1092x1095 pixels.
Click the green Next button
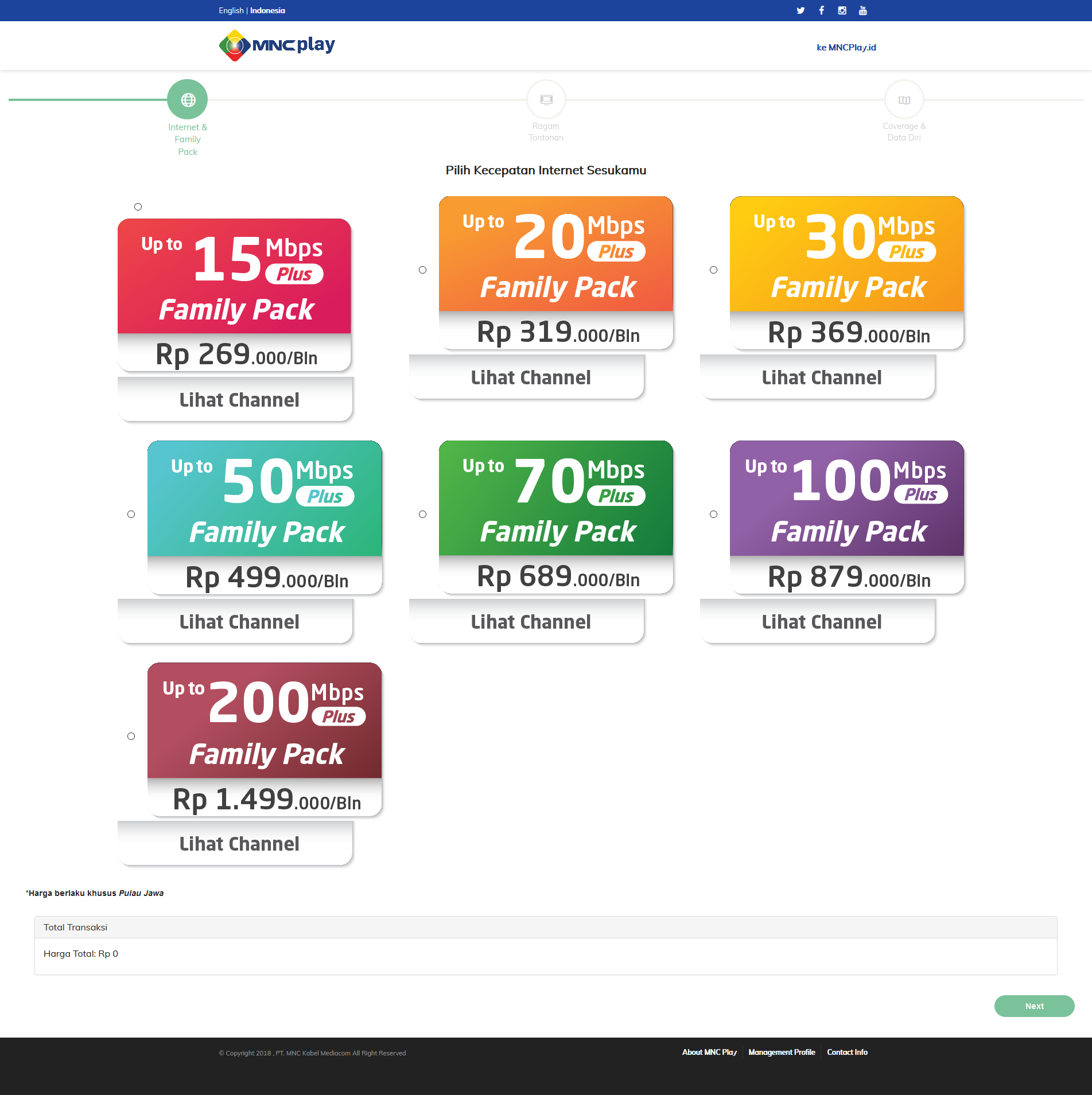(1034, 1006)
